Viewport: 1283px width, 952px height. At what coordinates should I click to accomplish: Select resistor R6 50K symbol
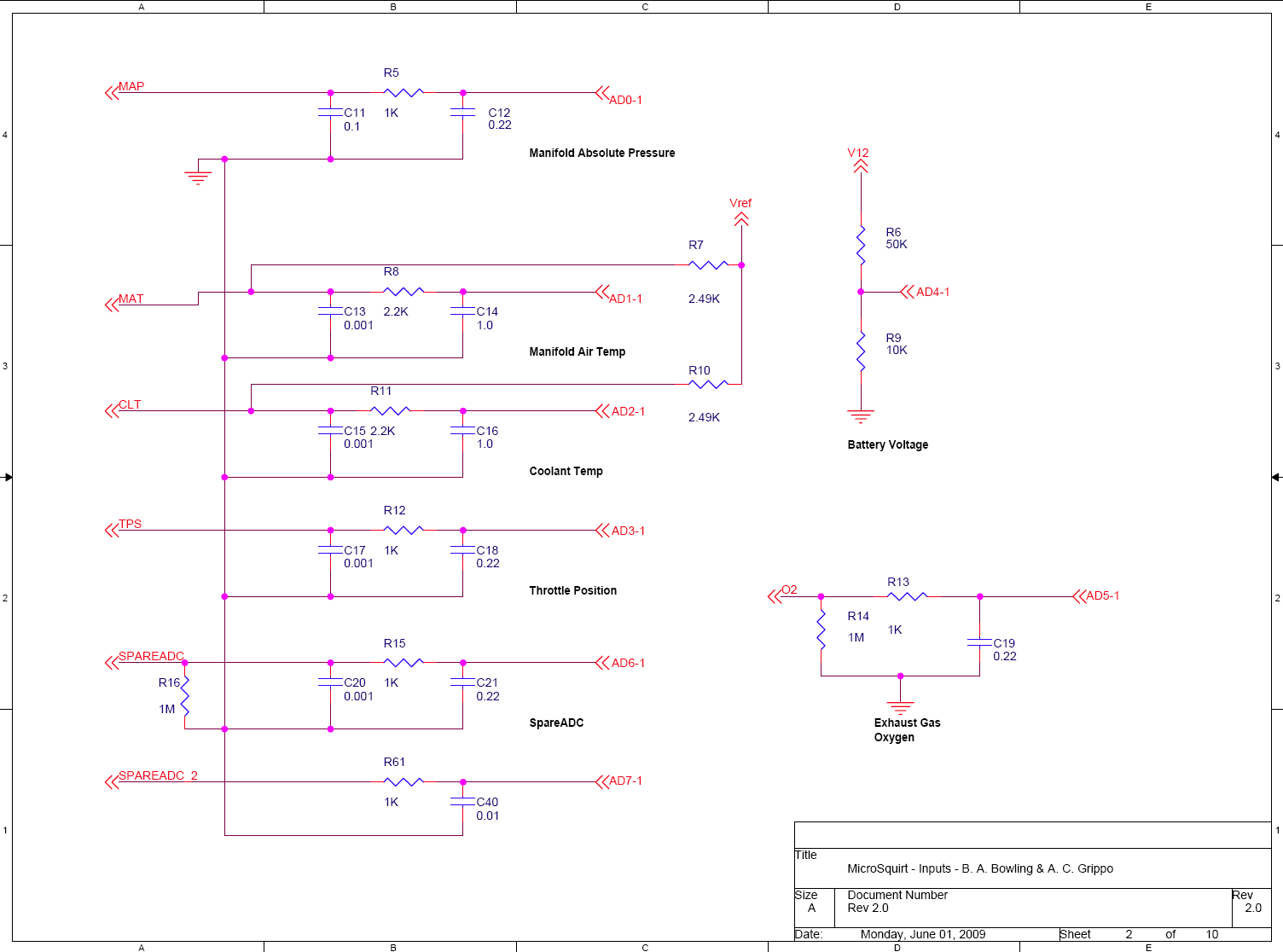[x=861, y=244]
